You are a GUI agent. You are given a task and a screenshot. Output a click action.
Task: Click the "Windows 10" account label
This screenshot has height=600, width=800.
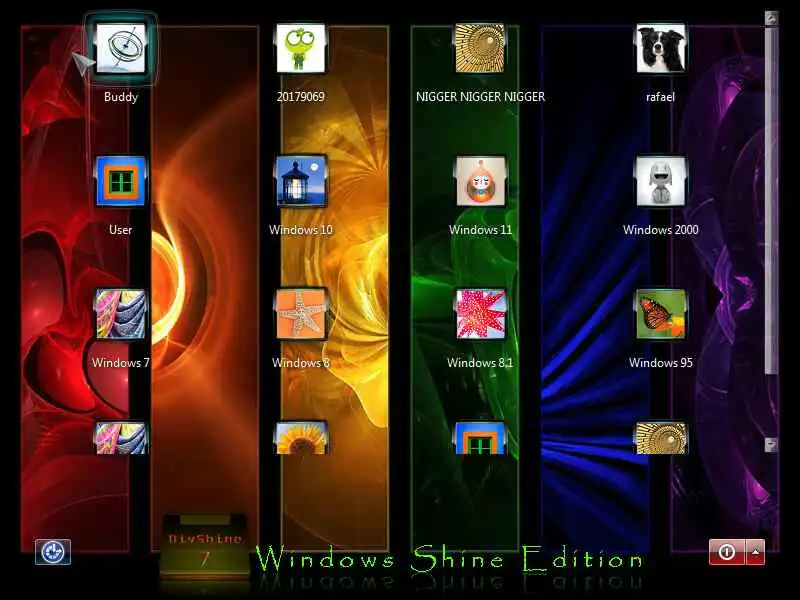(x=301, y=230)
